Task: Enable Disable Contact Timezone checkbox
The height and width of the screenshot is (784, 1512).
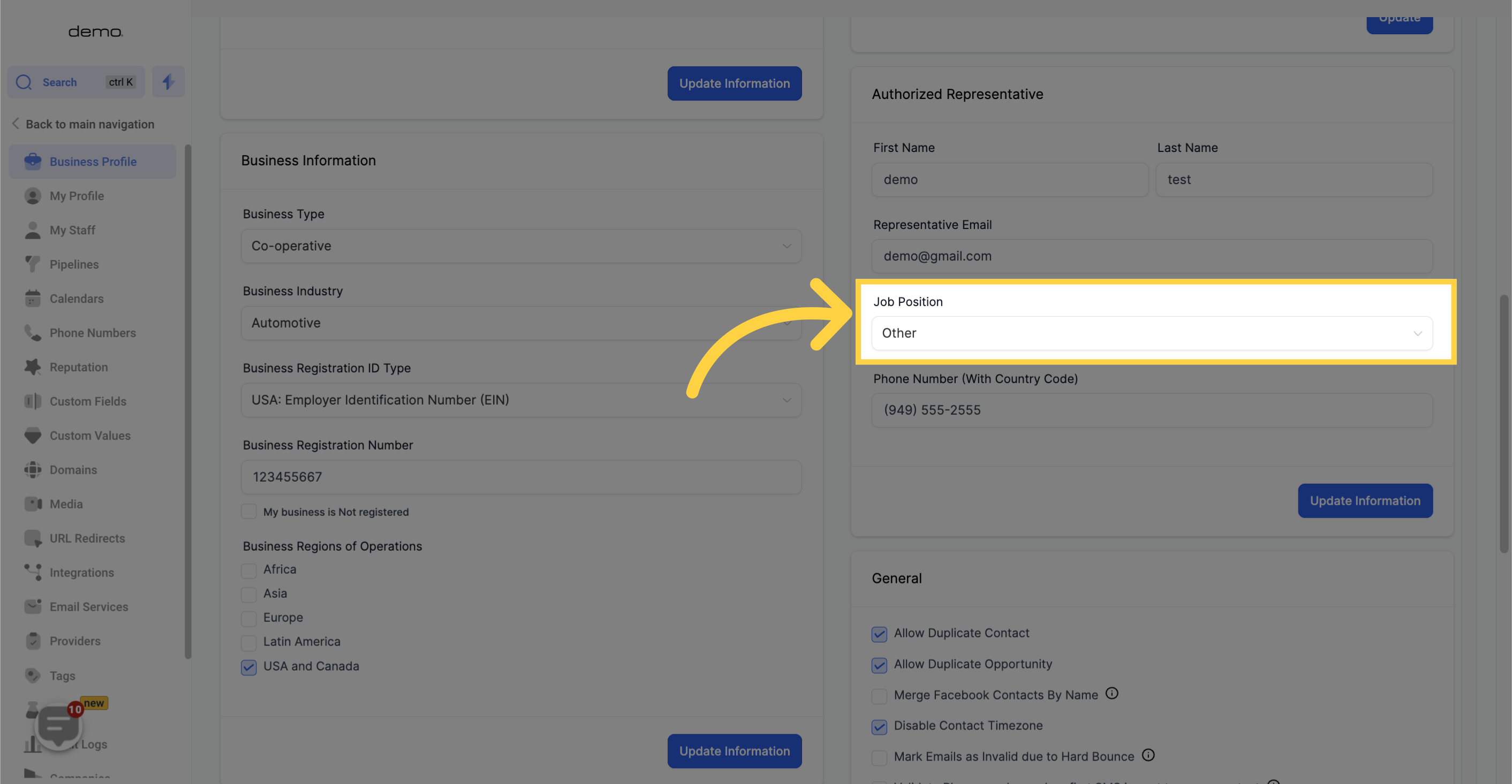Action: click(878, 726)
